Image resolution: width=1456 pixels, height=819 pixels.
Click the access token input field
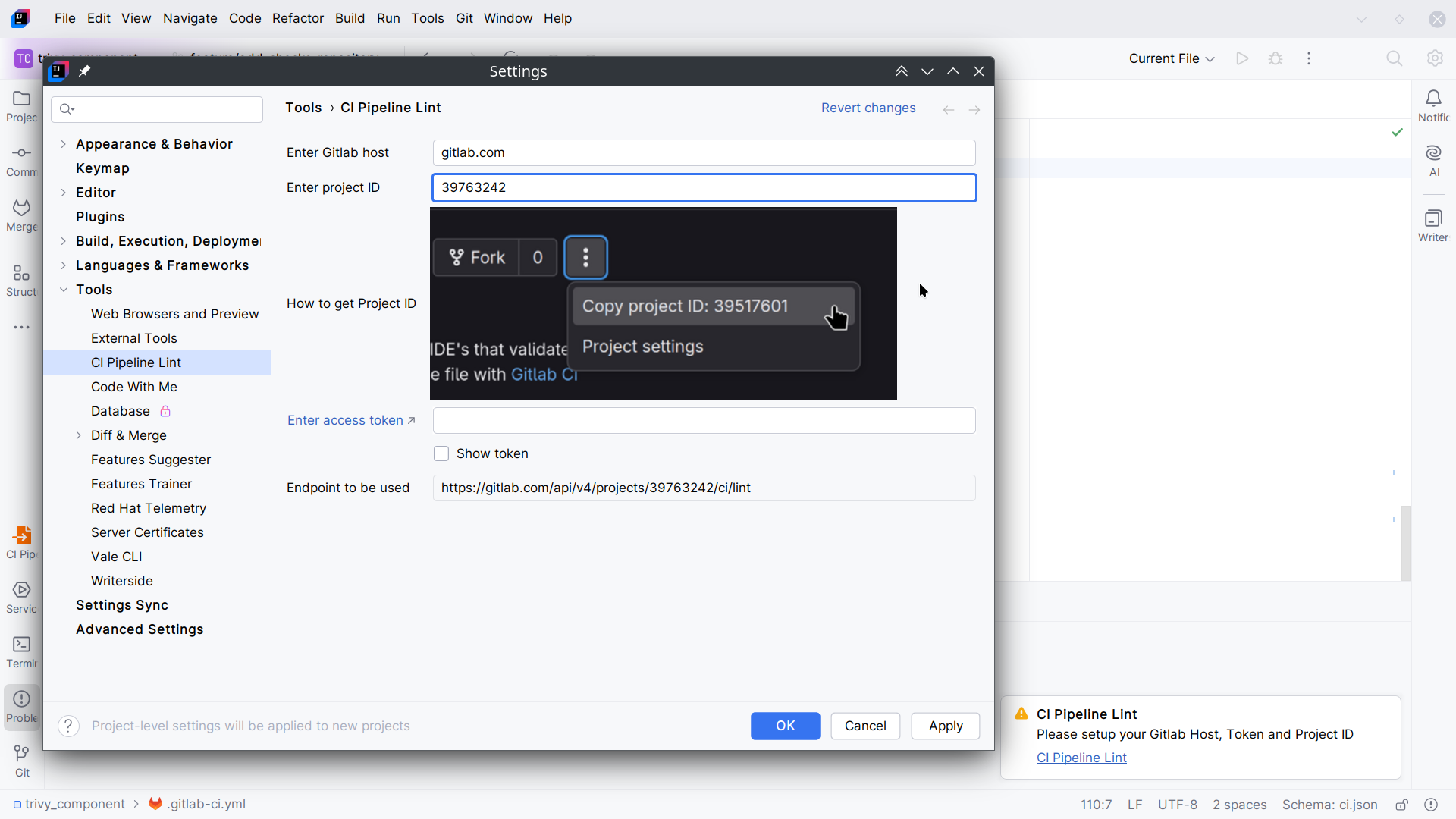[x=704, y=420]
